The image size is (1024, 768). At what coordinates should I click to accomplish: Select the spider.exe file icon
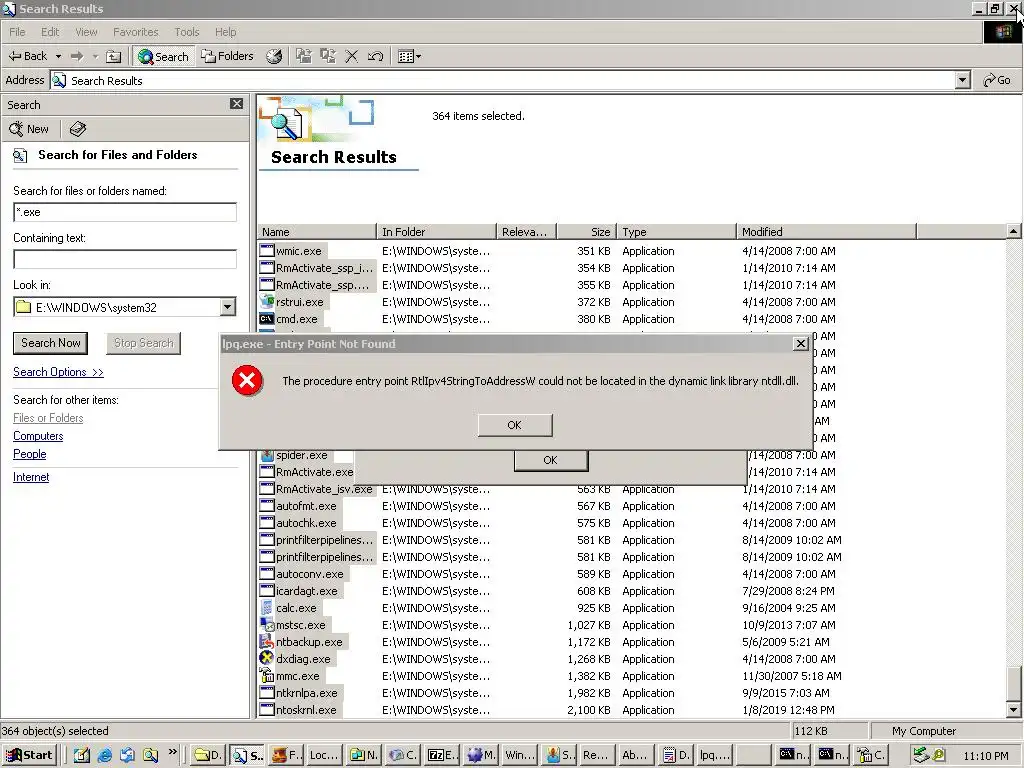coord(266,455)
